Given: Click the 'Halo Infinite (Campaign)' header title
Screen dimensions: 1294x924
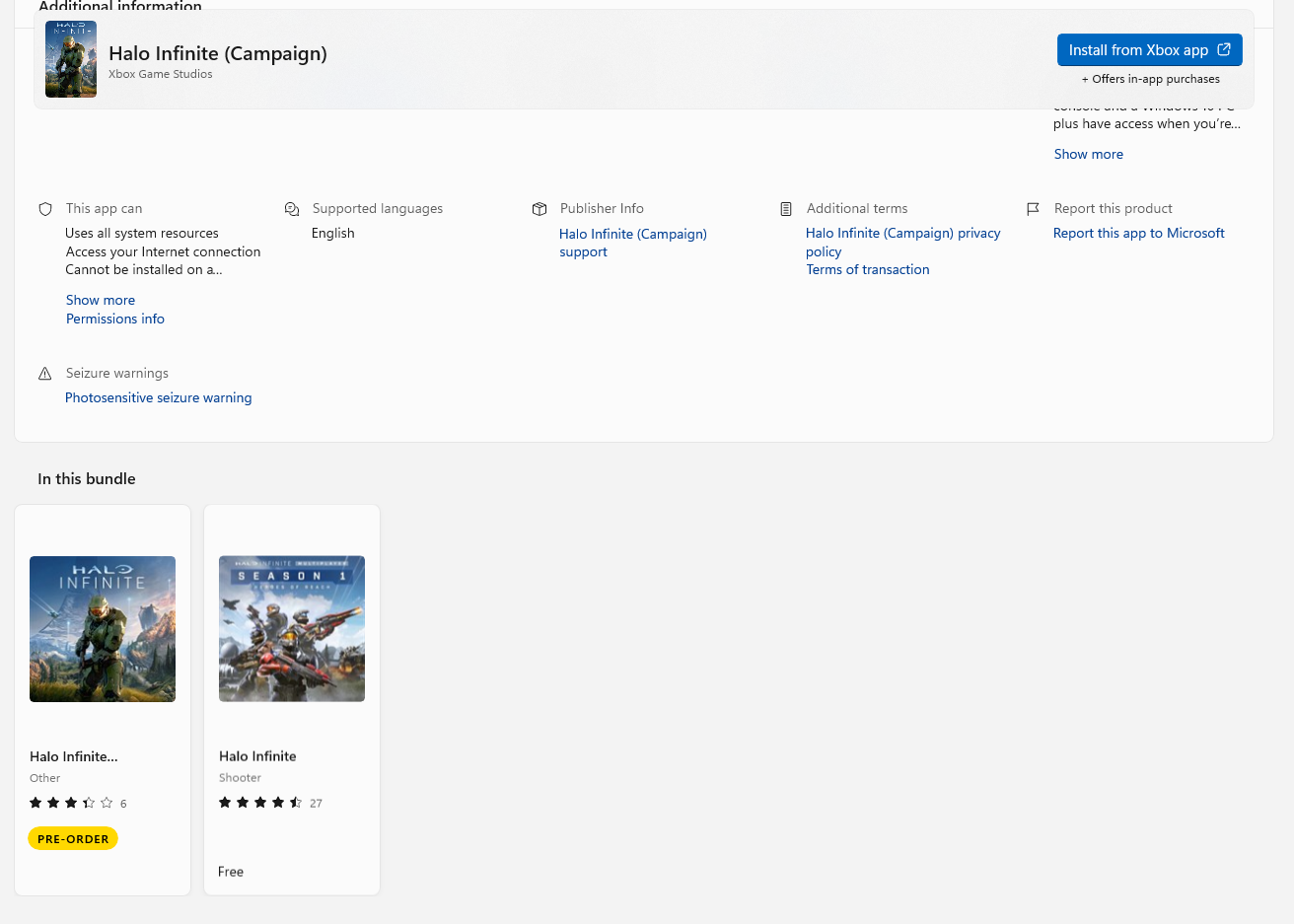Looking at the screenshot, I should (218, 53).
